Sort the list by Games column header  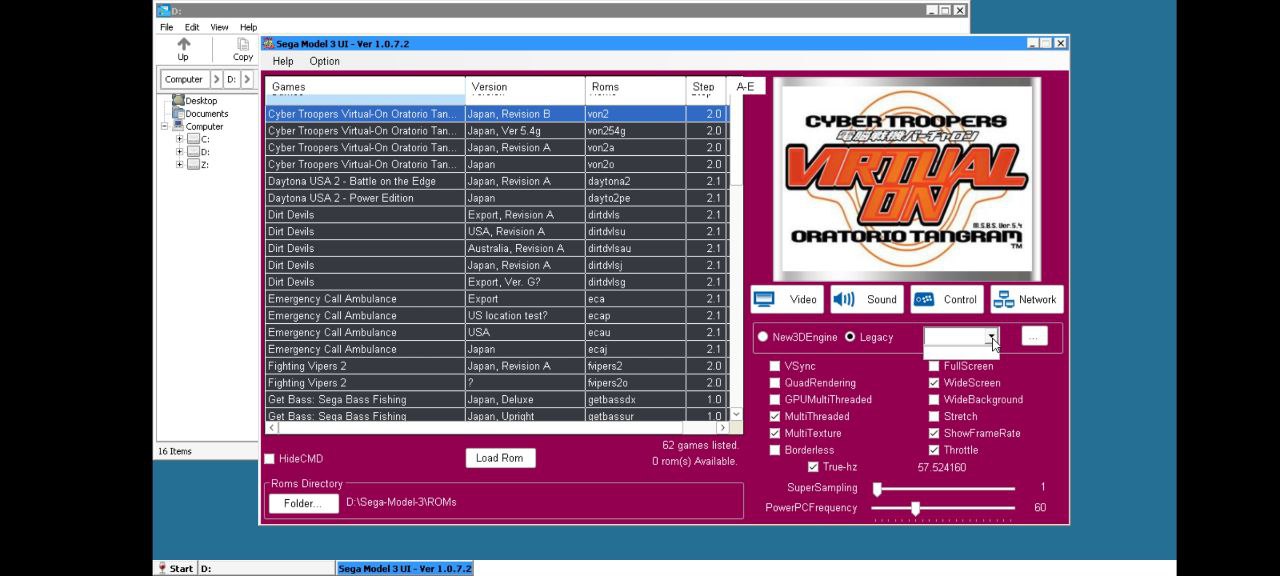[365, 87]
